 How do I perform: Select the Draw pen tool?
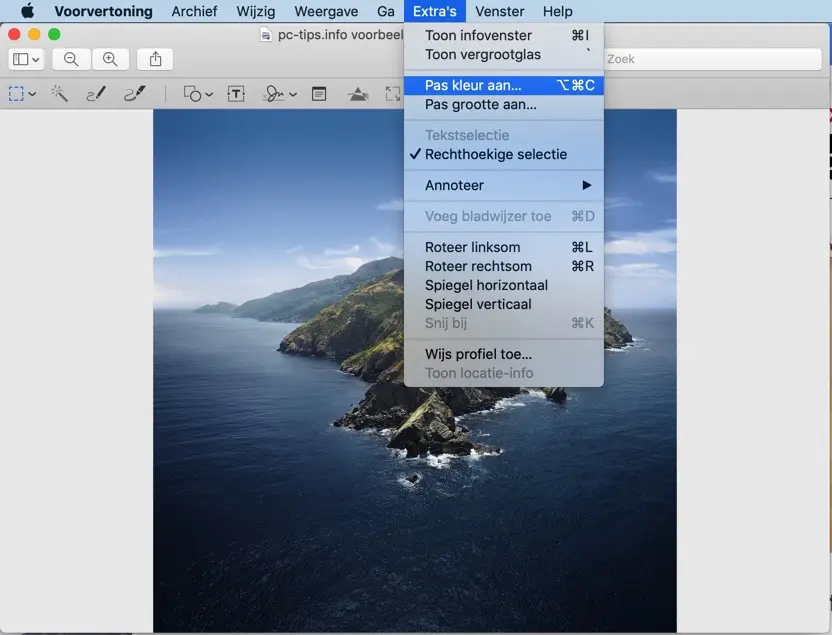click(x=135, y=94)
